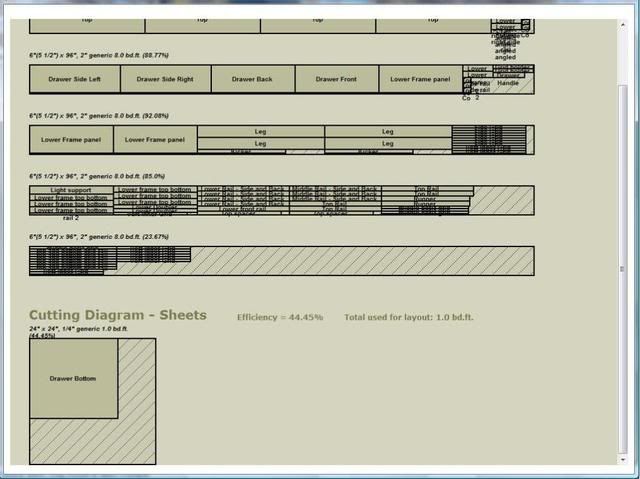Select the Drawer Bottom sheet piece
The height and width of the screenshot is (479, 640).
click(74, 378)
